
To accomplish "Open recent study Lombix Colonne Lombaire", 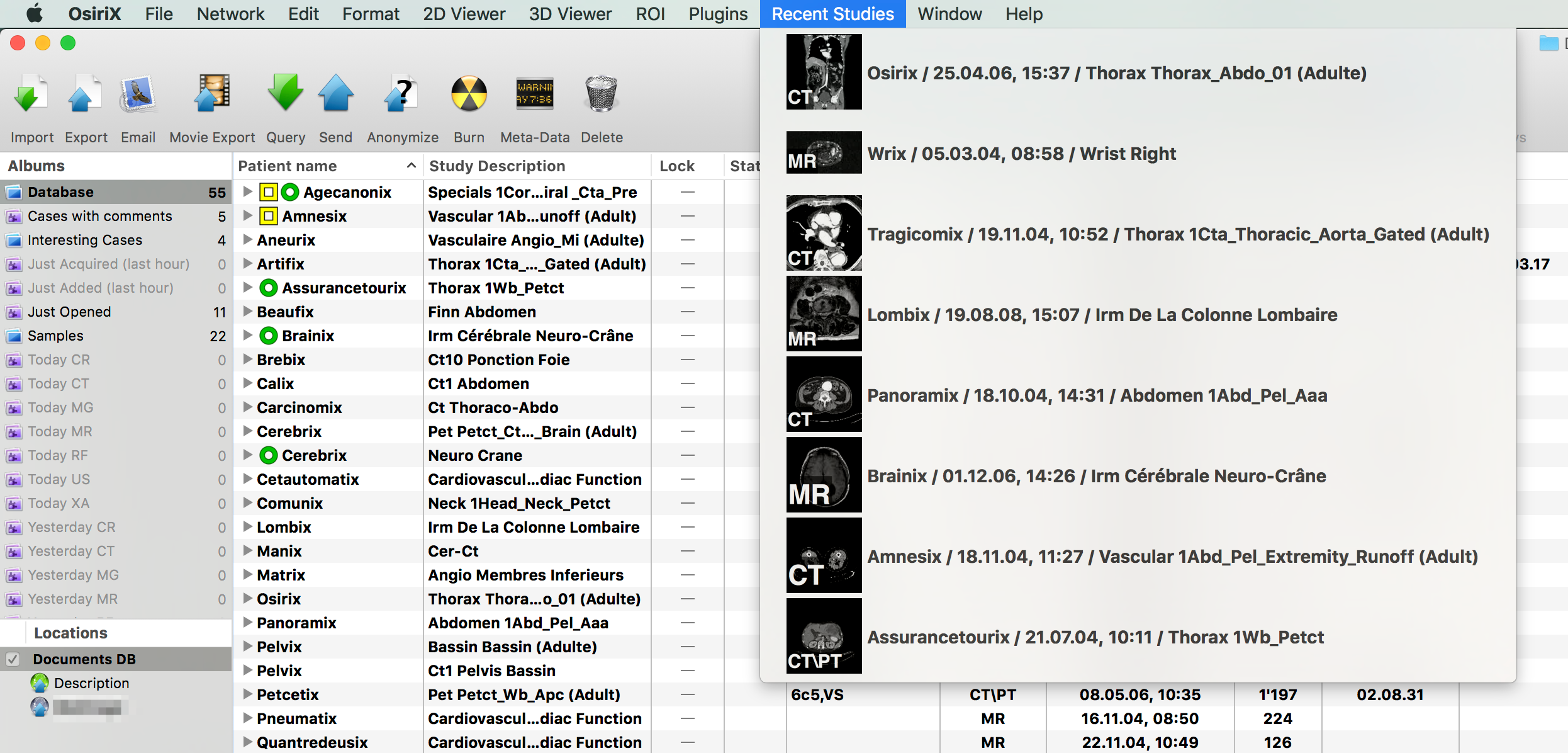I will click(1138, 315).
